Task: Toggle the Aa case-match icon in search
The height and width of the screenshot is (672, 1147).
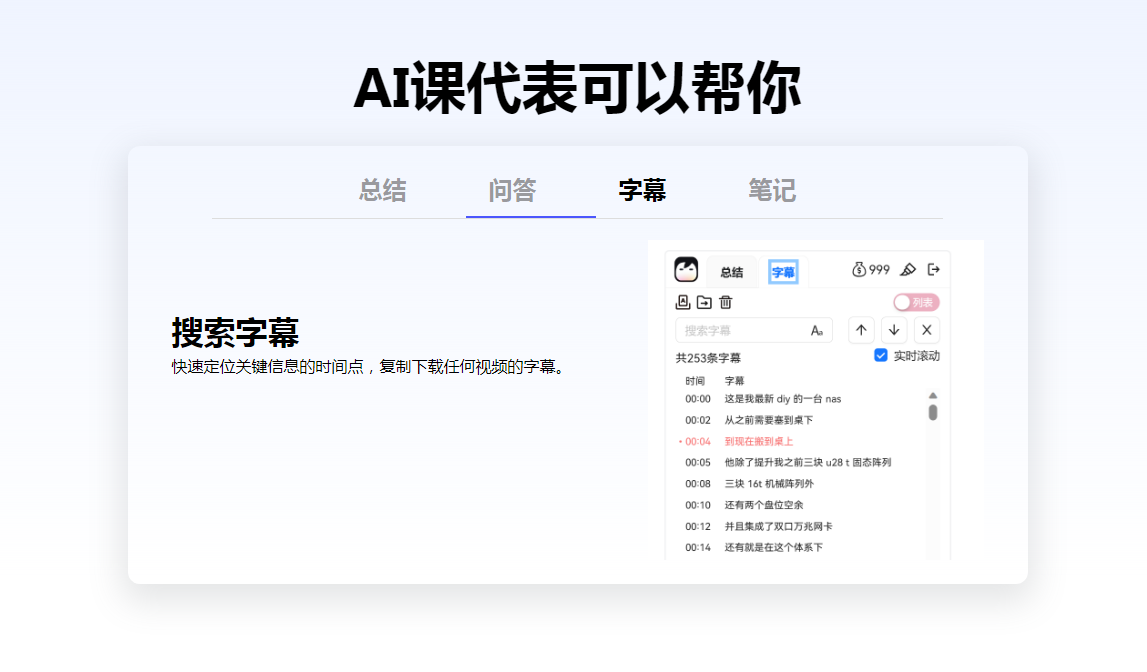Action: tap(817, 331)
